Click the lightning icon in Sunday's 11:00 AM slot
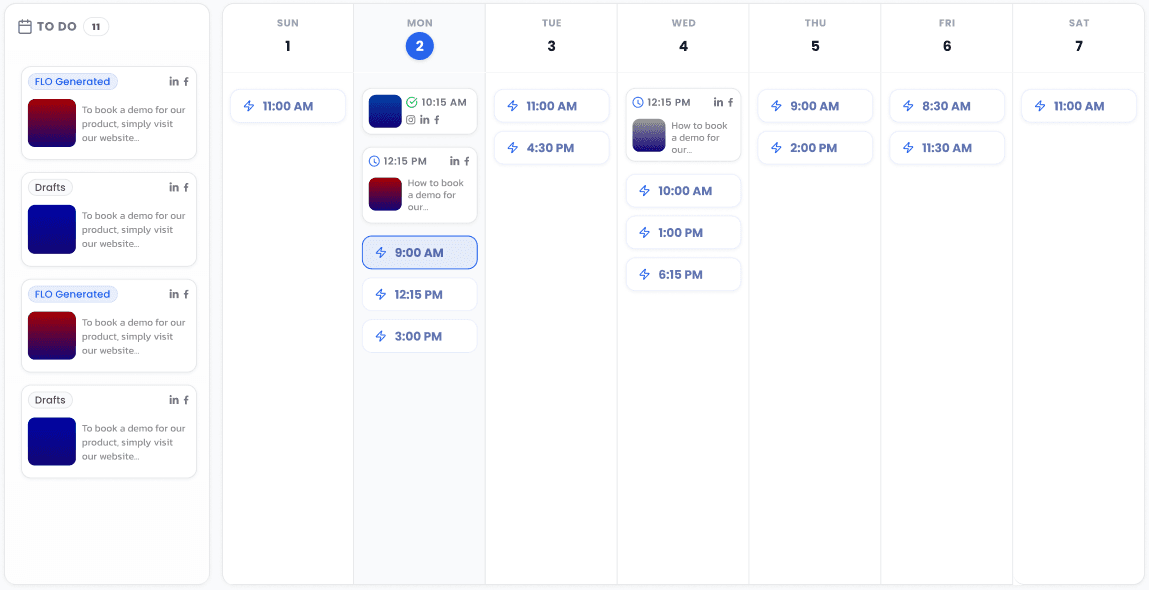Image resolution: width=1149 pixels, height=590 pixels. [x=249, y=106]
